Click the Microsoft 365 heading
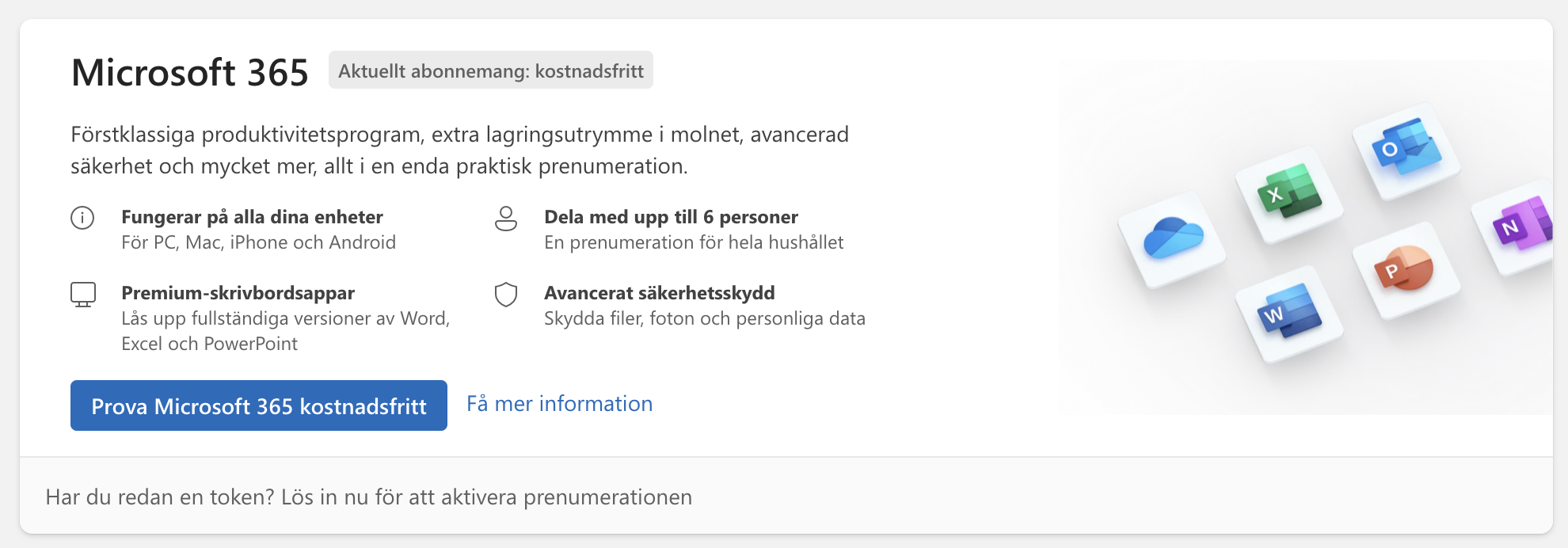This screenshot has height=548, width=1568. 190,73
